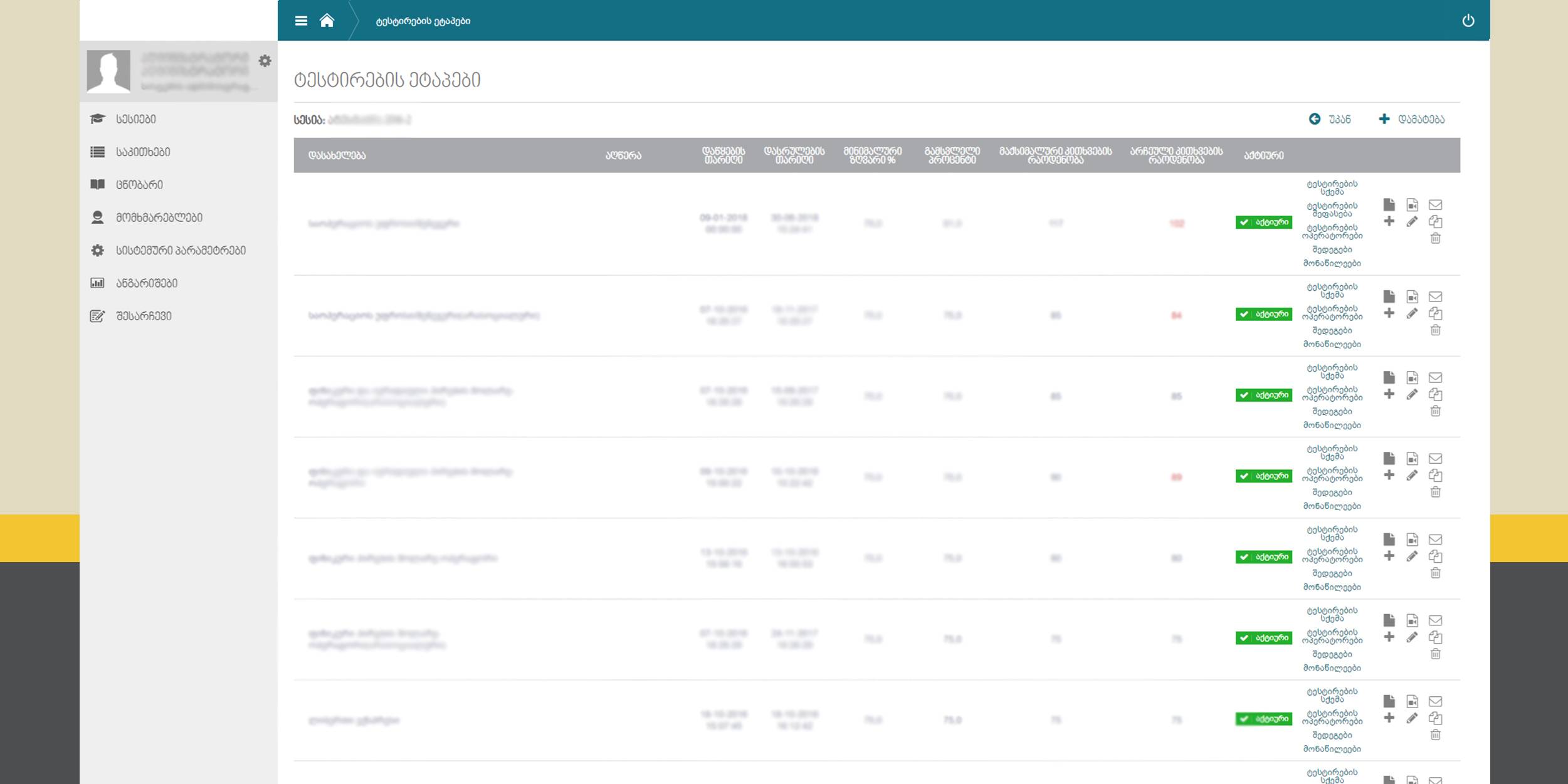The width and height of the screenshot is (1568, 784).
Task: Click the copy icon in first row
Action: click(x=1435, y=221)
